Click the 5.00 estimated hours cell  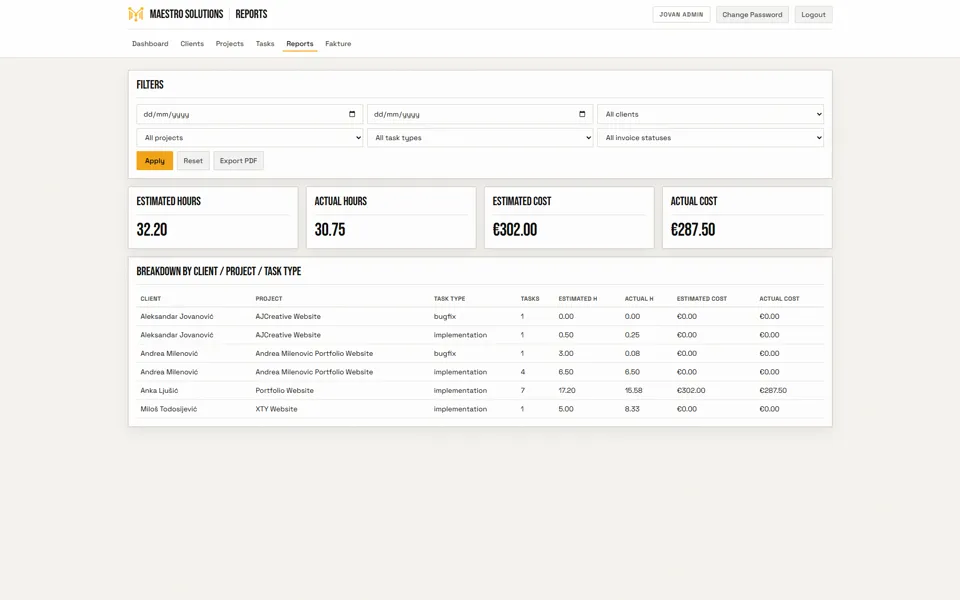pos(566,409)
